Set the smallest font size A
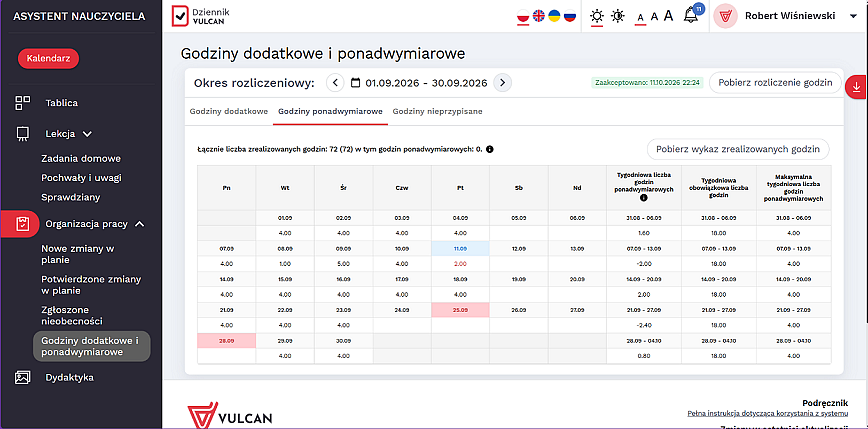The height and width of the screenshot is (429, 868). pyautogui.click(x=640, y=18)
